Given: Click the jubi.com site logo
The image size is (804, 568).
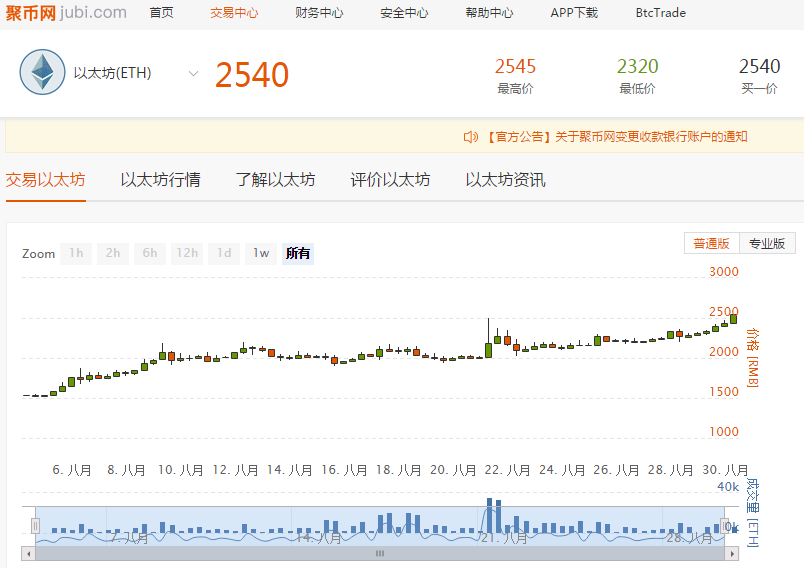Looking at the screenshot, I should click(65, 13).
